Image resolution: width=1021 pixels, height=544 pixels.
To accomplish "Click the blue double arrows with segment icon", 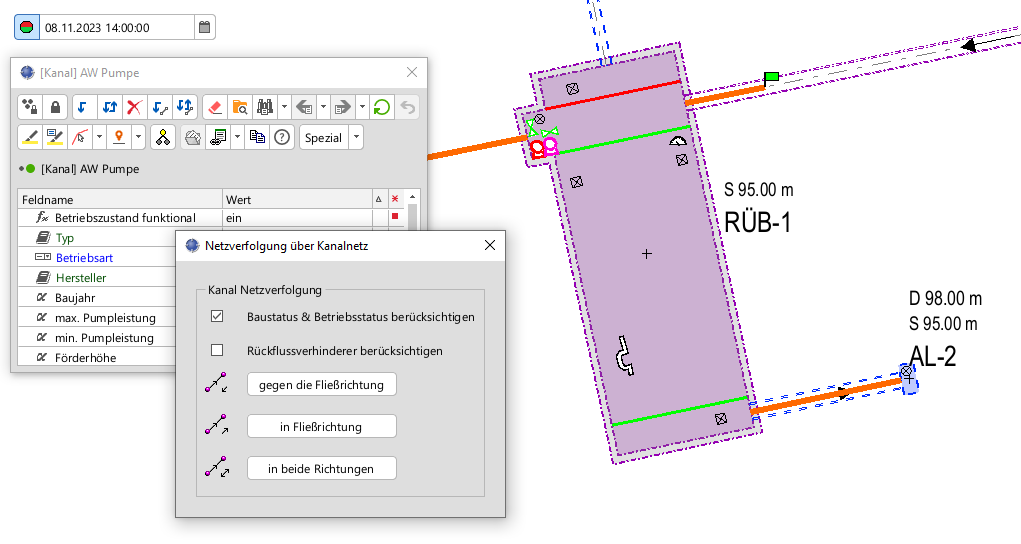I will pos(186,107).
